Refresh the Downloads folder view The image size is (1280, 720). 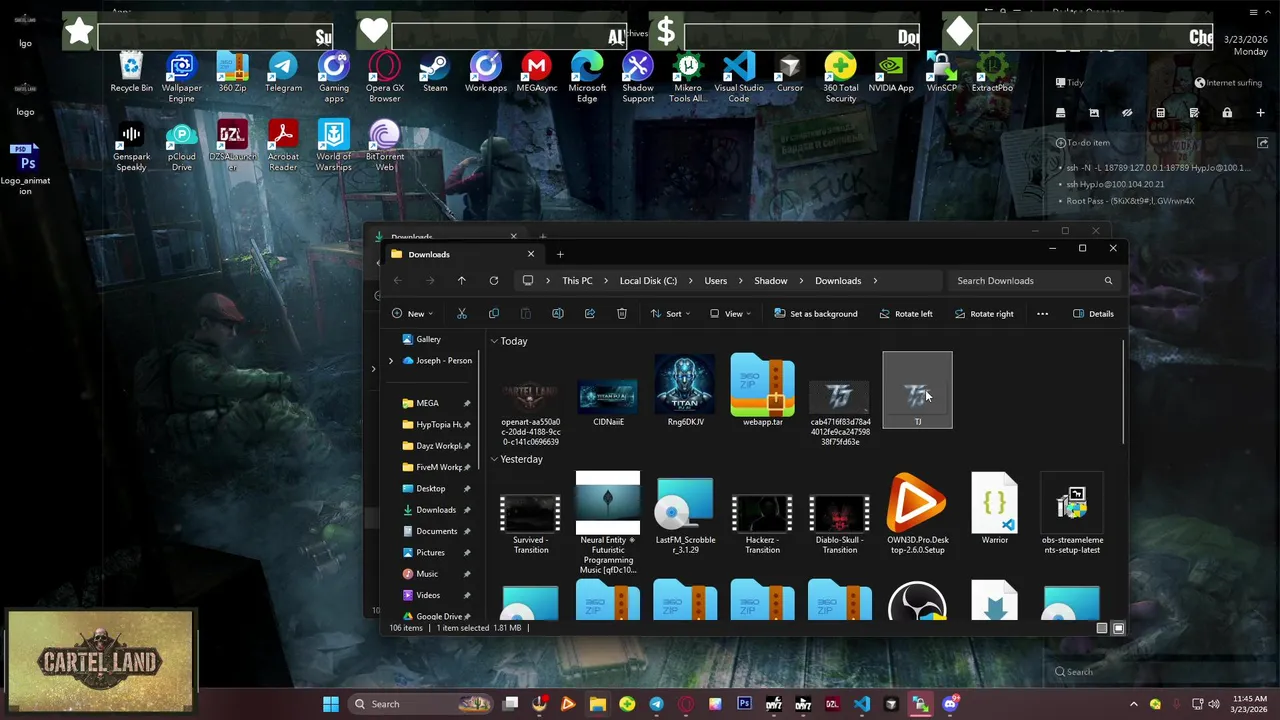pyautogui.click(x=494, y=281)
